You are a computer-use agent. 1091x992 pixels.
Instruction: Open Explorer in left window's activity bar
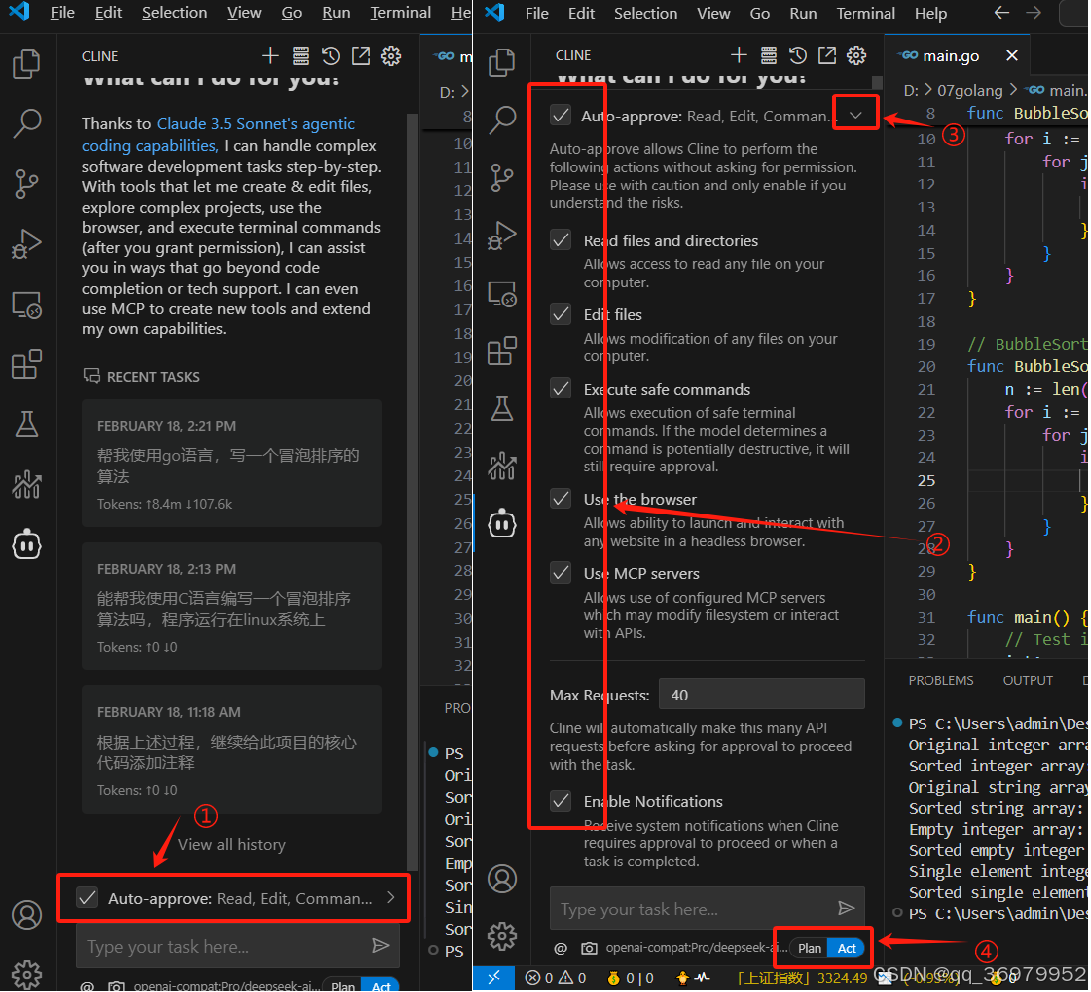click(26, 63)
